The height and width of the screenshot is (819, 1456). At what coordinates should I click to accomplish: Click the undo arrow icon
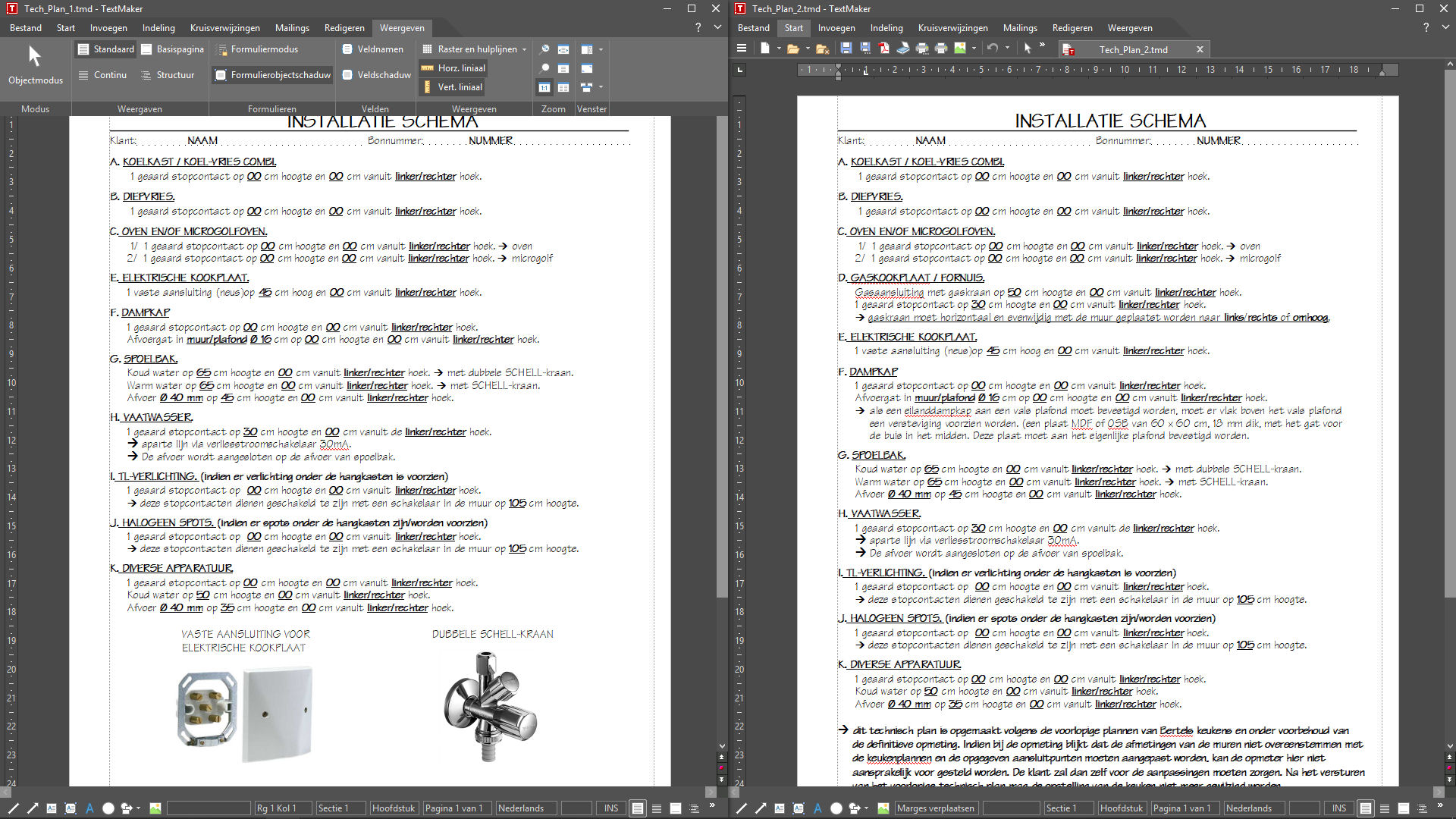pyautogui.click(x=992, y=49)
